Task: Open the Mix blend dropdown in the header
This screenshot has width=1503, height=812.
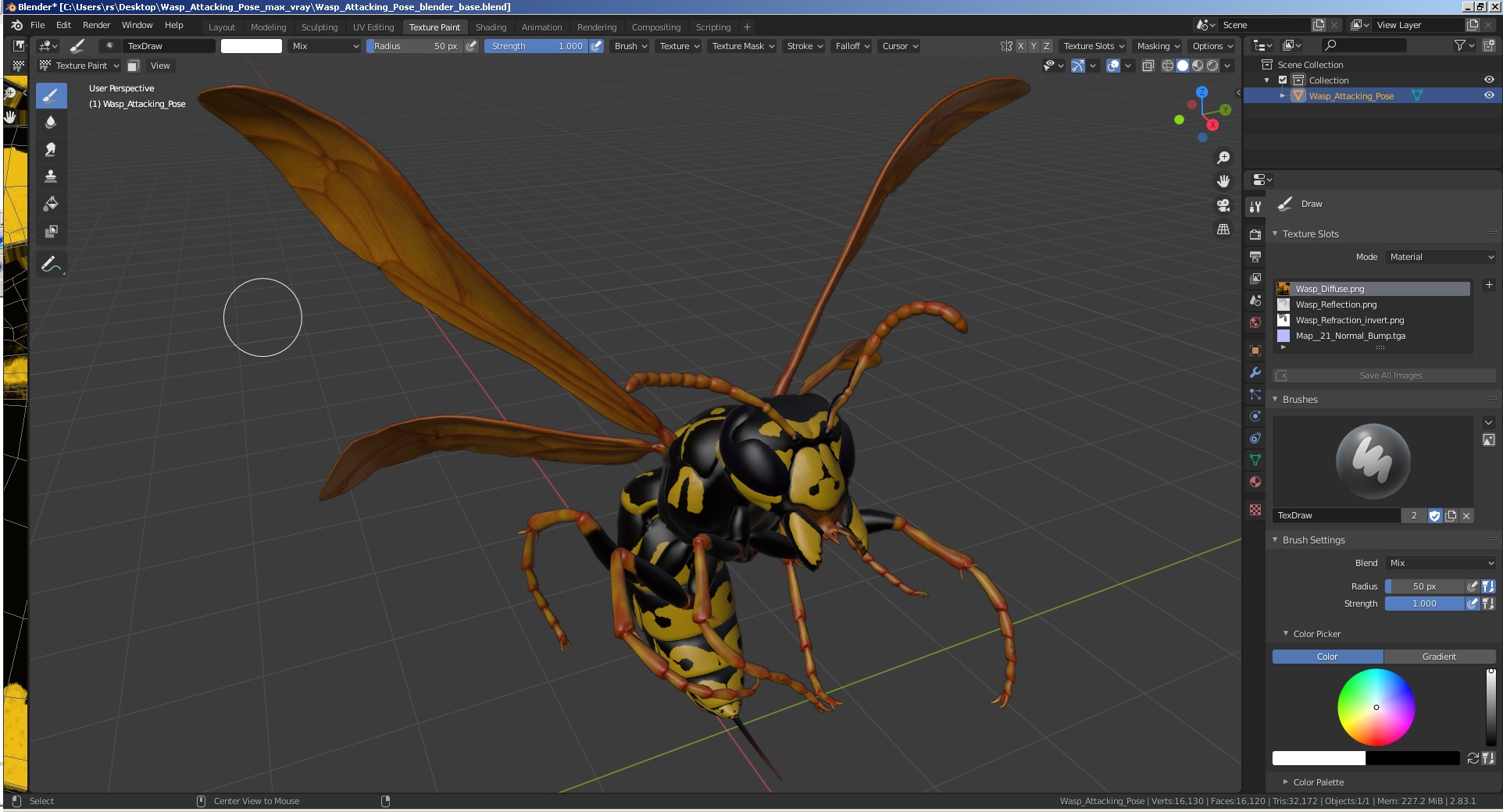Action: (324, 46)
